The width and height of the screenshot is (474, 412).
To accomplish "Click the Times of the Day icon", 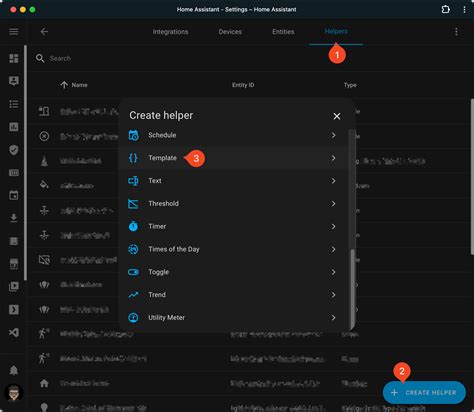I will (x=133, y=249).
